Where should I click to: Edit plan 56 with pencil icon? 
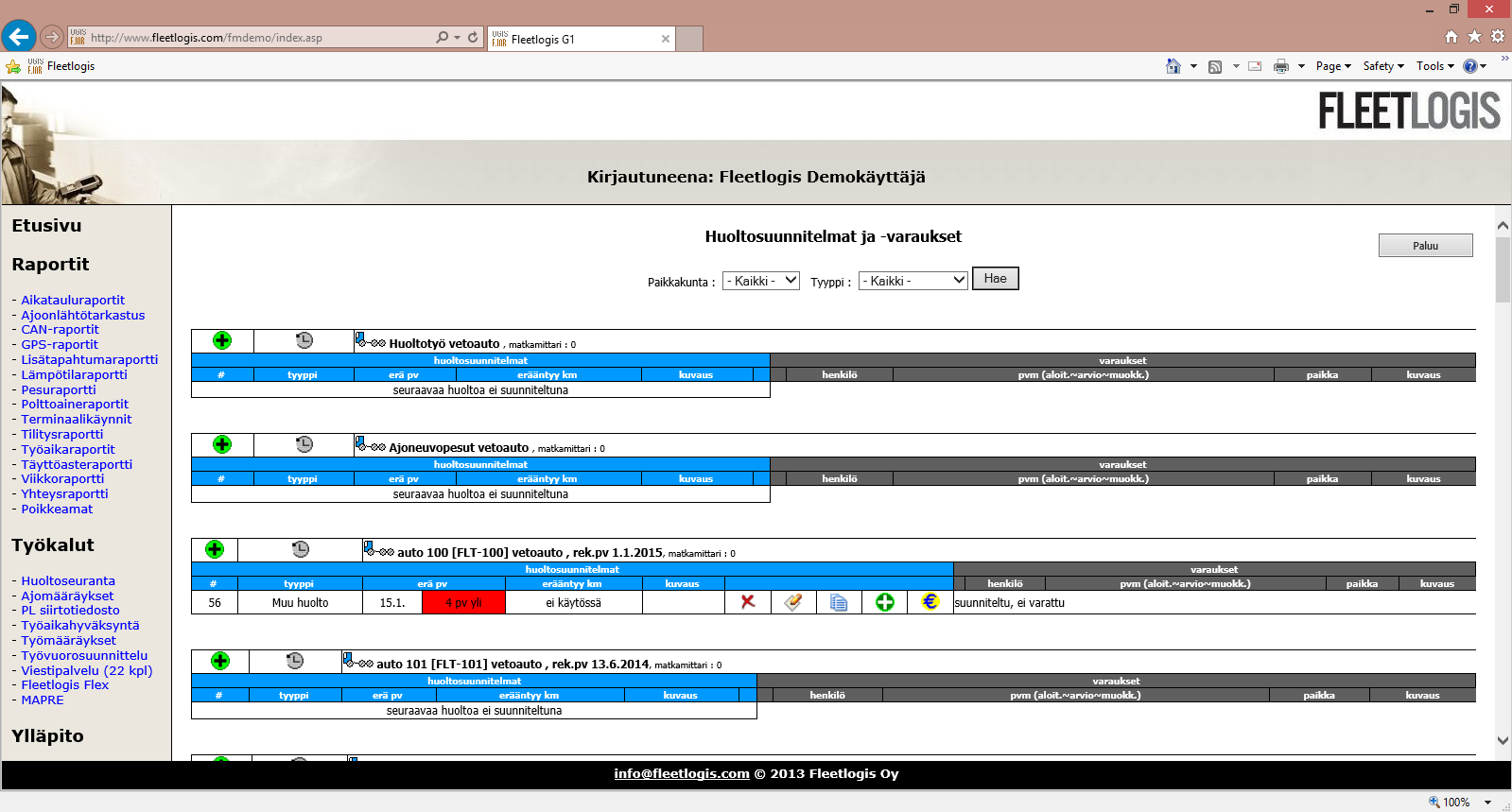(x=793, y=601)
